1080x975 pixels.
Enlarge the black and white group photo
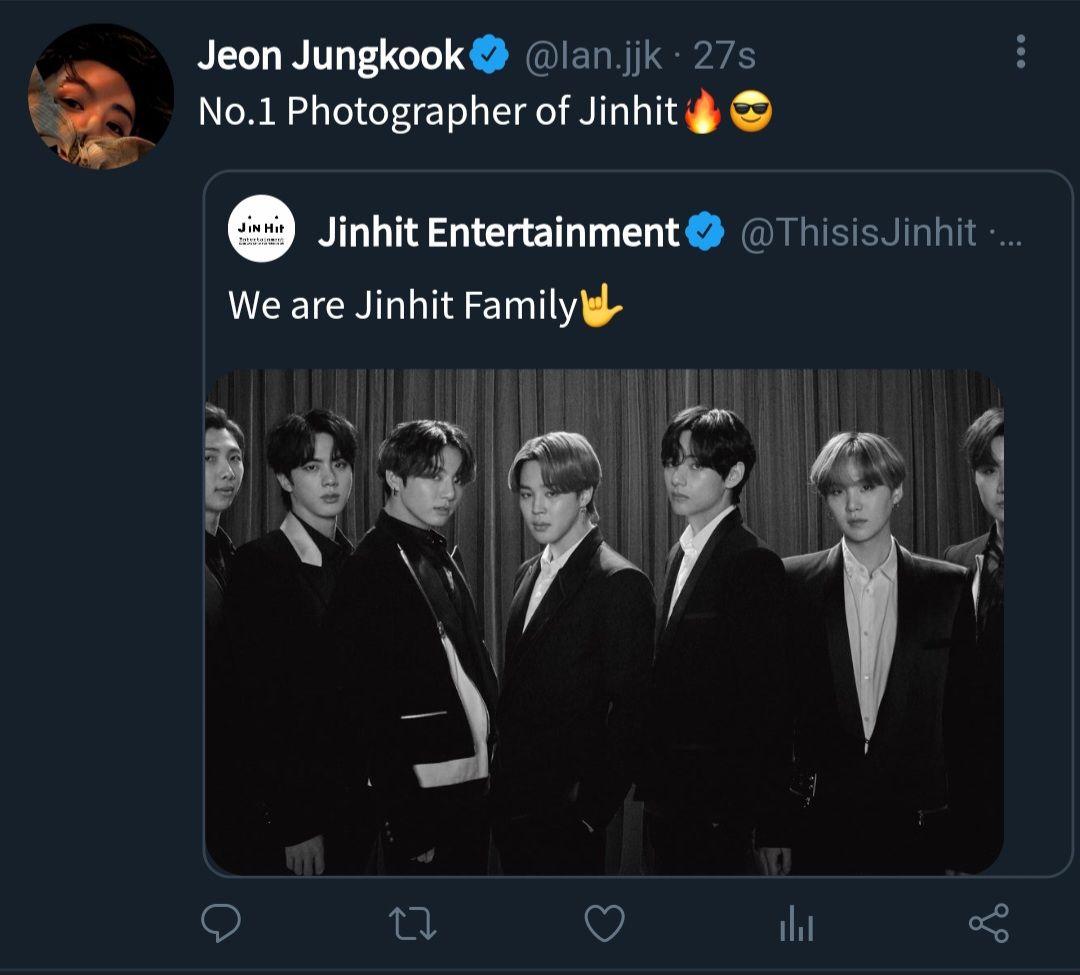tap(604, 622)
